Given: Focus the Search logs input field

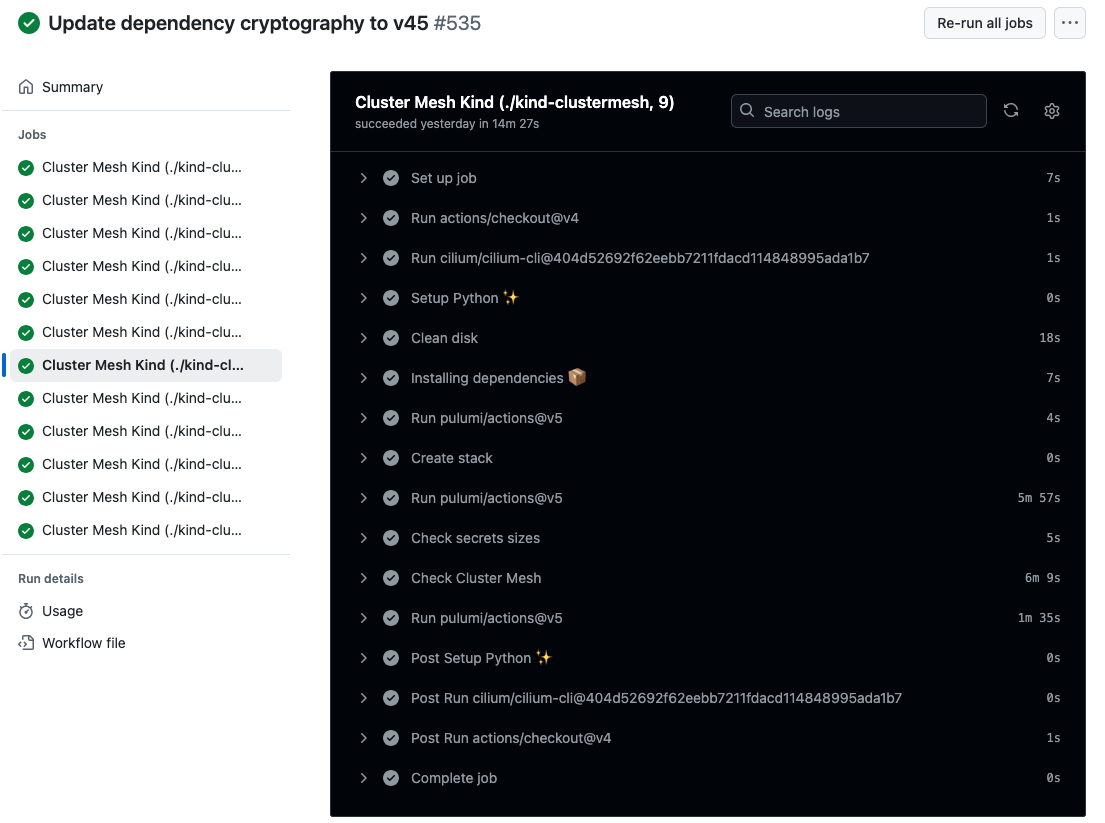Looking at the screenshot, I should point(858,111).
